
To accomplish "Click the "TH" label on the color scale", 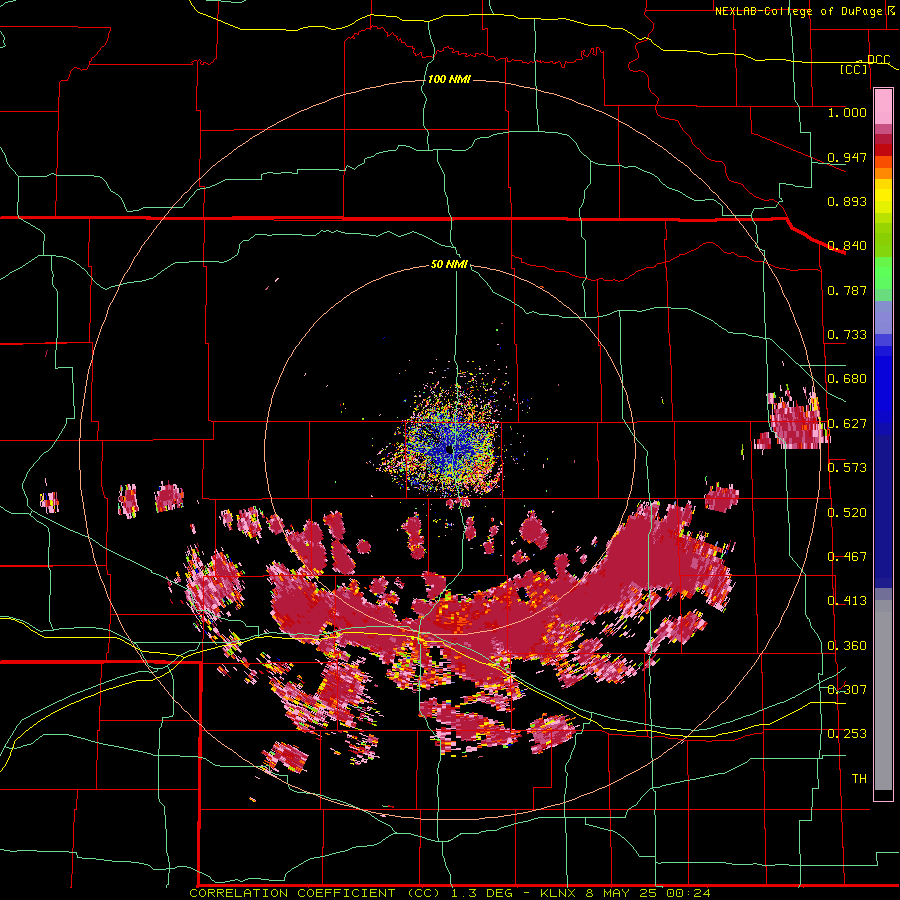I will pos(859,779).
